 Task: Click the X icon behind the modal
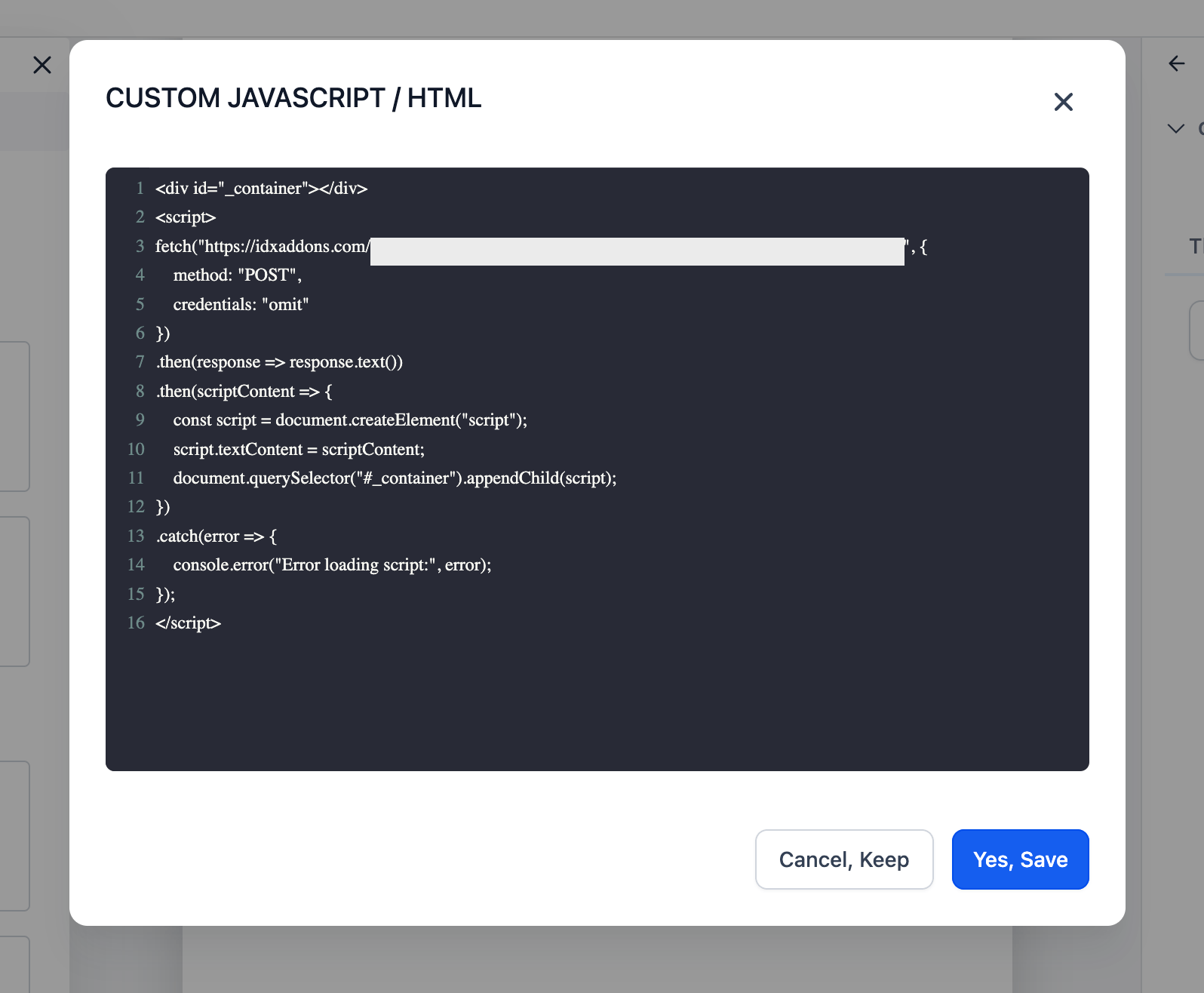click(x=42, y=65)
